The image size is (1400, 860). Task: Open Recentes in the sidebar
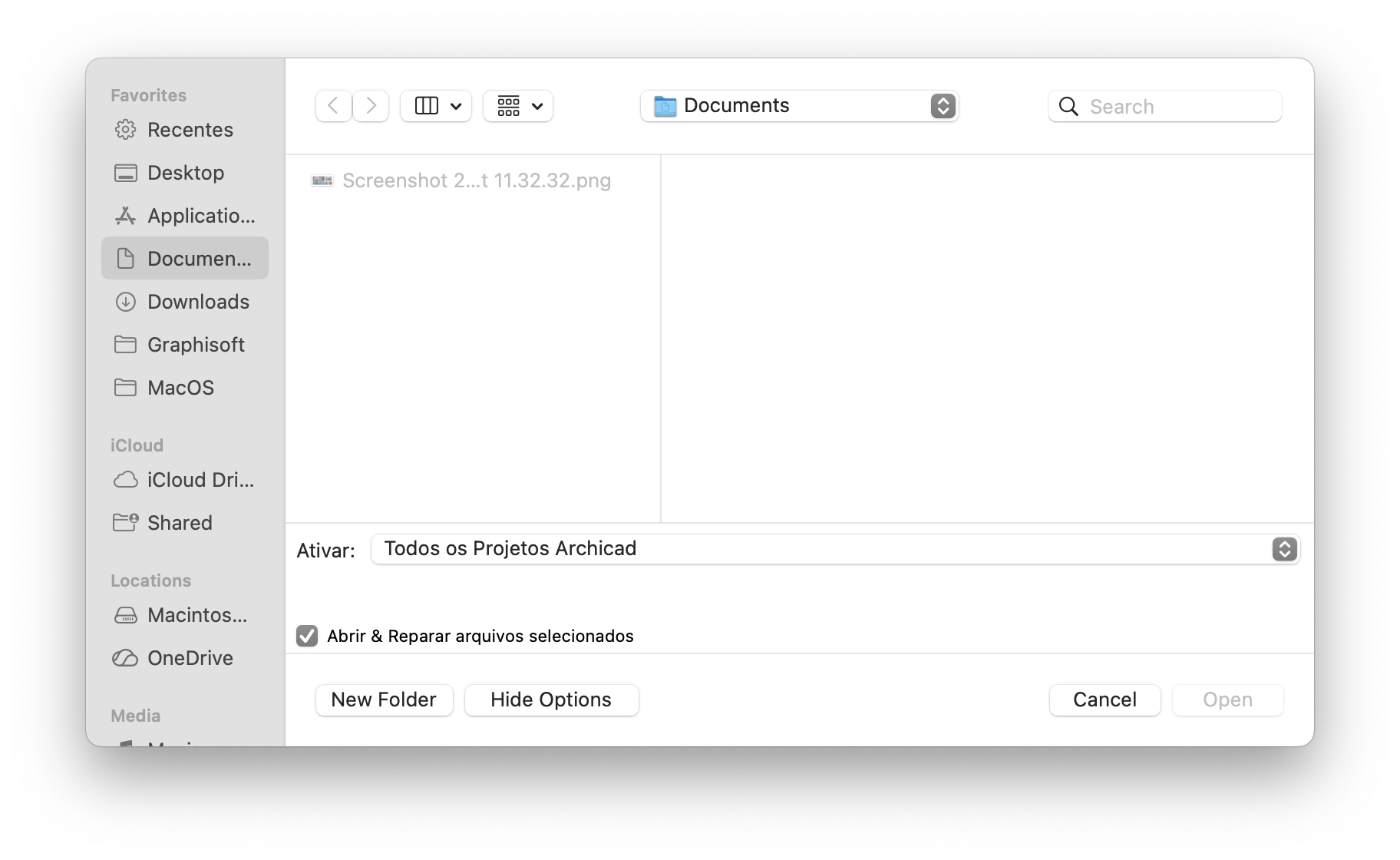pos(185,130)
